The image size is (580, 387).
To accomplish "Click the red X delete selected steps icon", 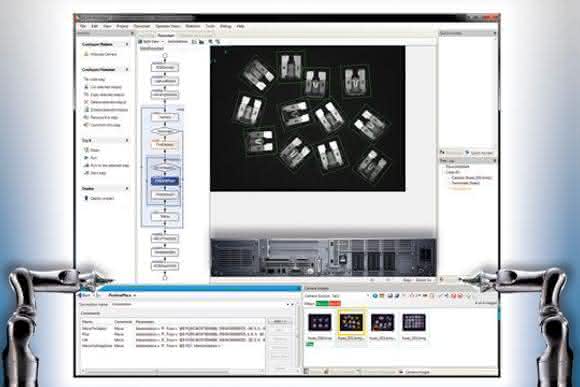I will (x=86, y=102).
